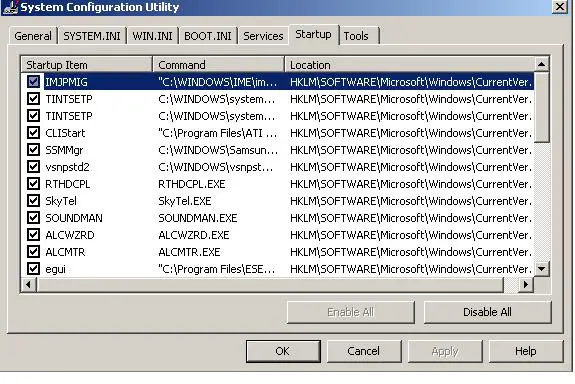Click the Location cell in the SkyTel row
The image size is (575, 384).
click(411, 201)
